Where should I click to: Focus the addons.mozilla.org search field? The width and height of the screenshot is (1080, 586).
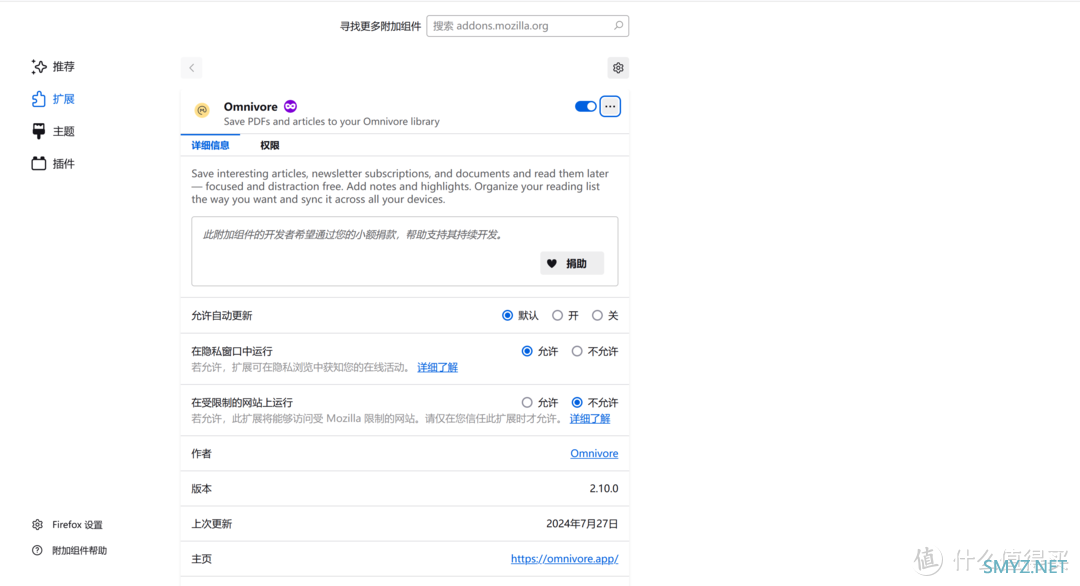point(527,25)
